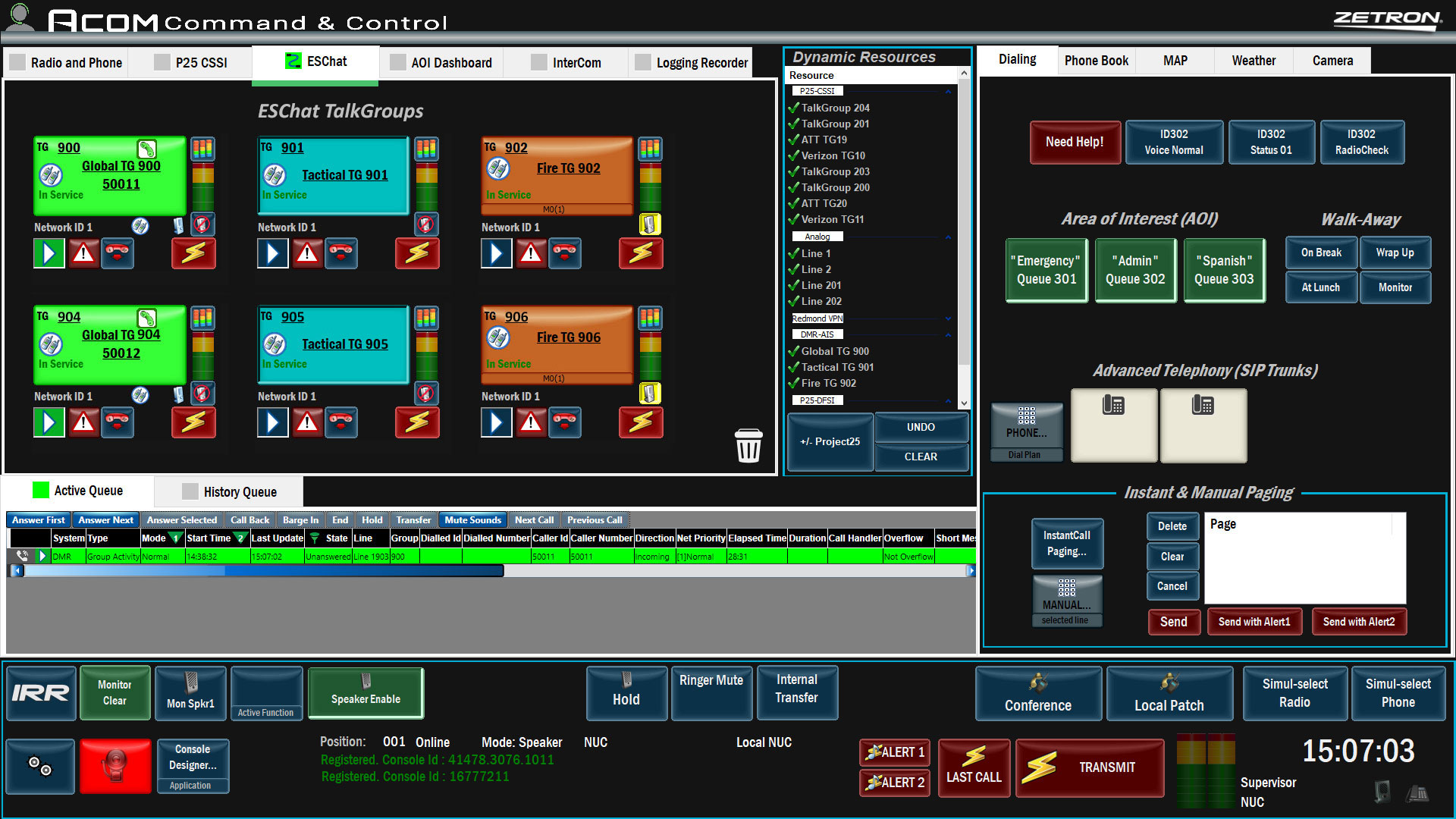
Task: Click the warning triangle under Fire TG 902
Action: point(531,253)
